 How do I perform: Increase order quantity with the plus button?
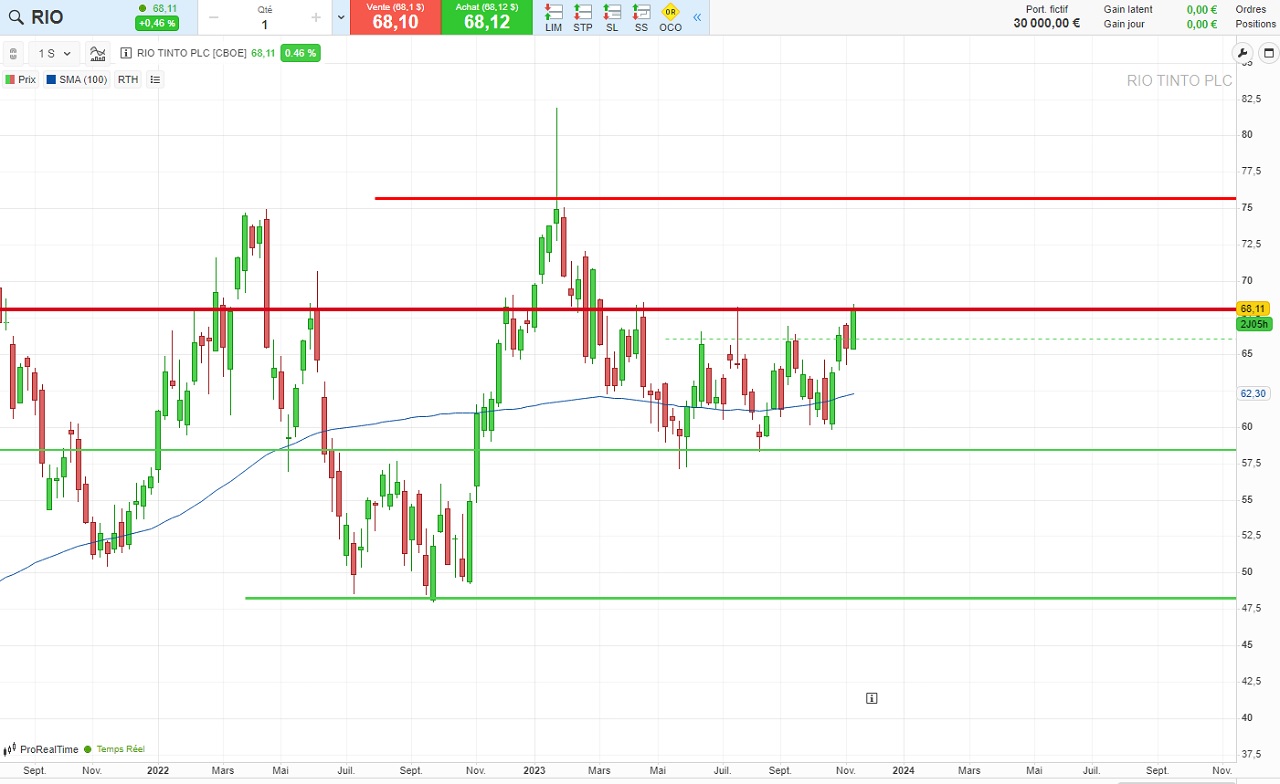coord(316,17)
